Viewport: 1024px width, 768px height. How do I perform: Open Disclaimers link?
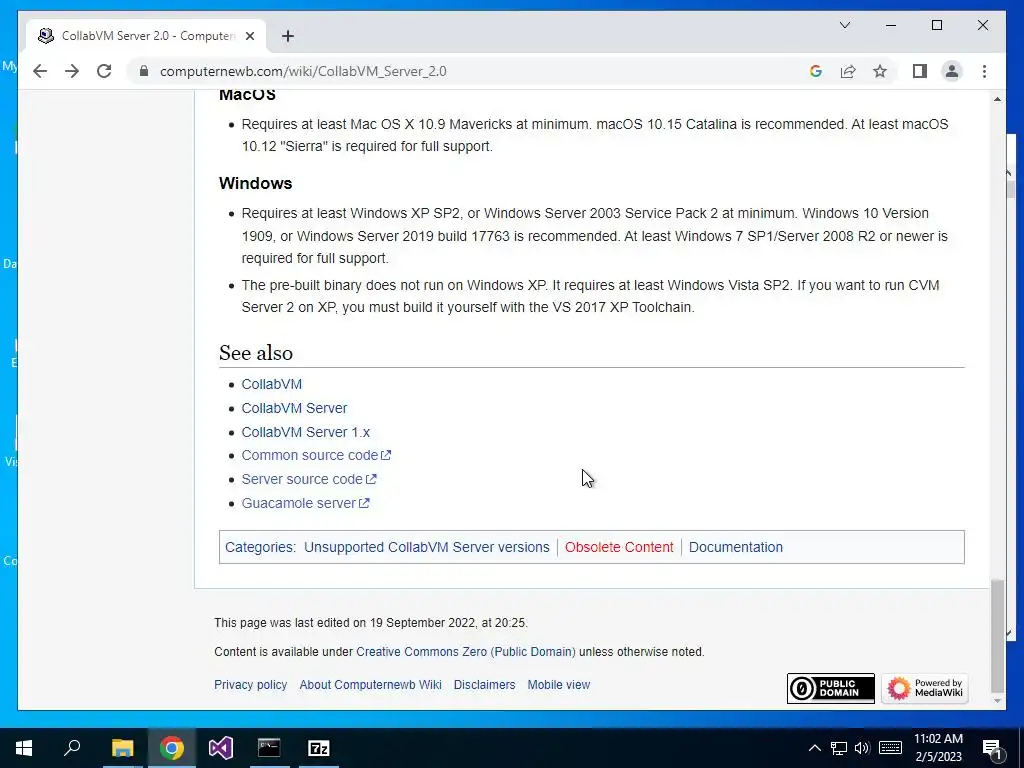[x=485, y=684]
